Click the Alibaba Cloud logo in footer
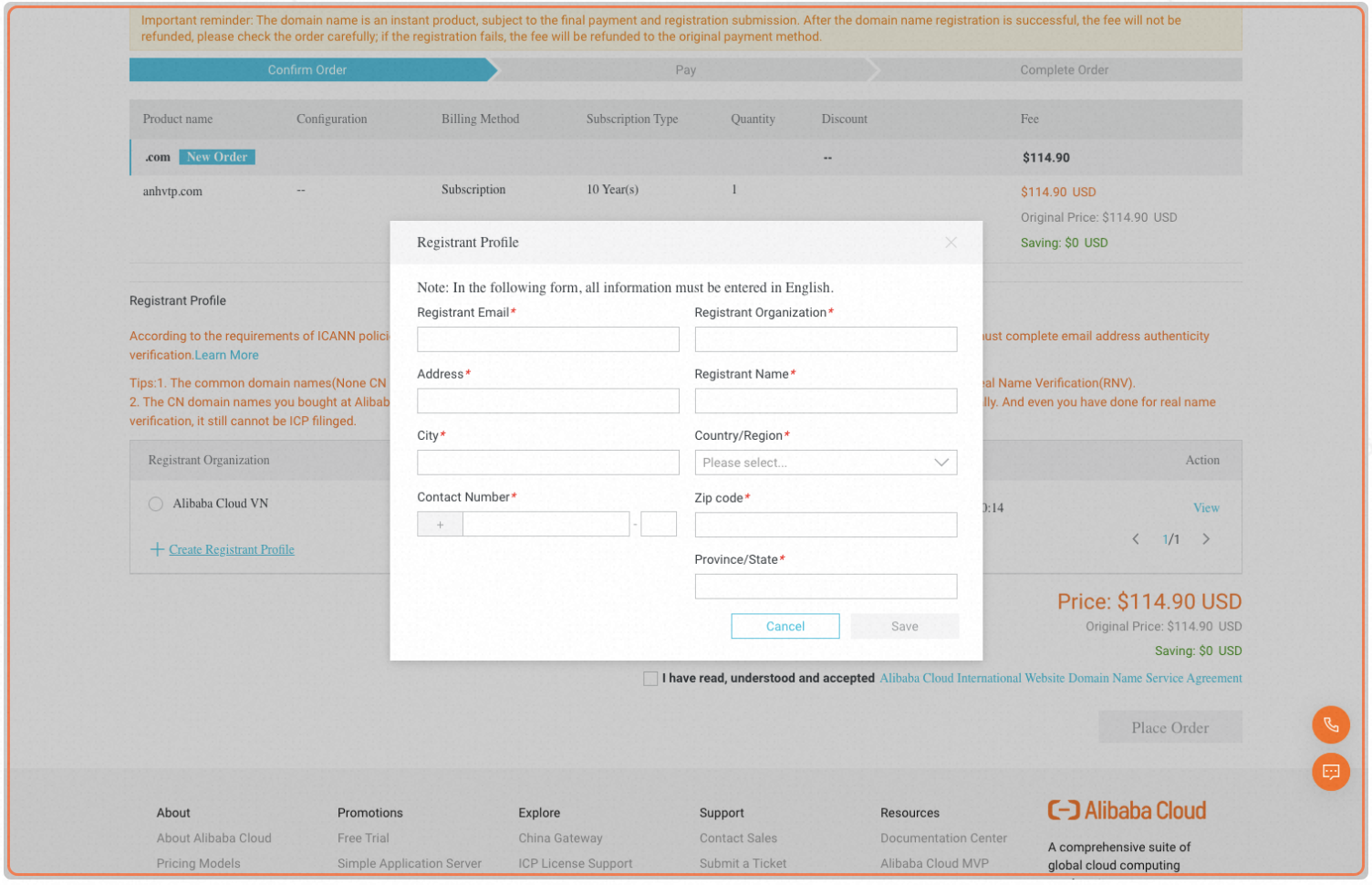 tap(1127, 810)
